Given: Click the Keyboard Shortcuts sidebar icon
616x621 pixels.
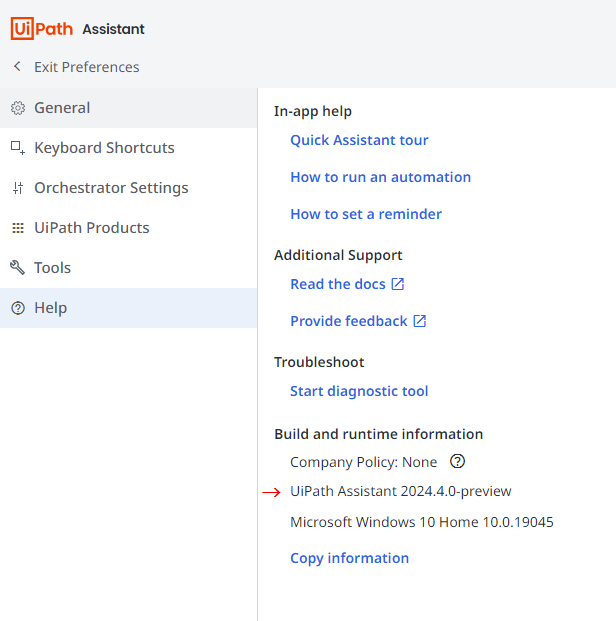Looking at the screenshot, I should 17,148.
